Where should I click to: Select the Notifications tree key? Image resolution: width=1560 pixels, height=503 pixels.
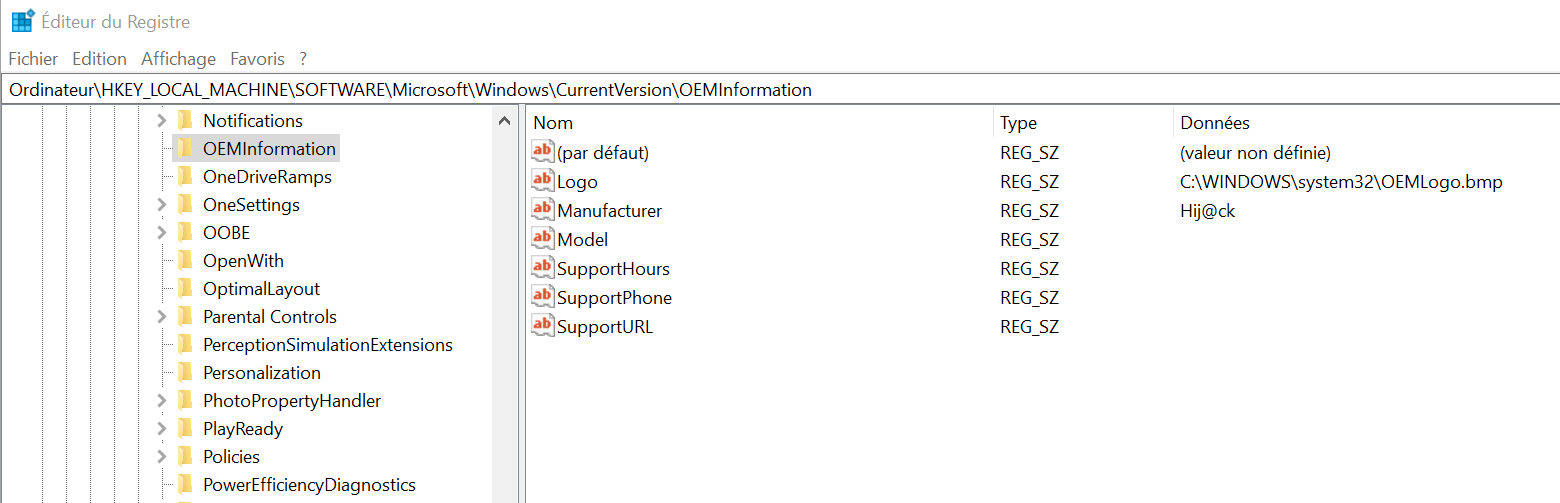(x=253, y=120)
